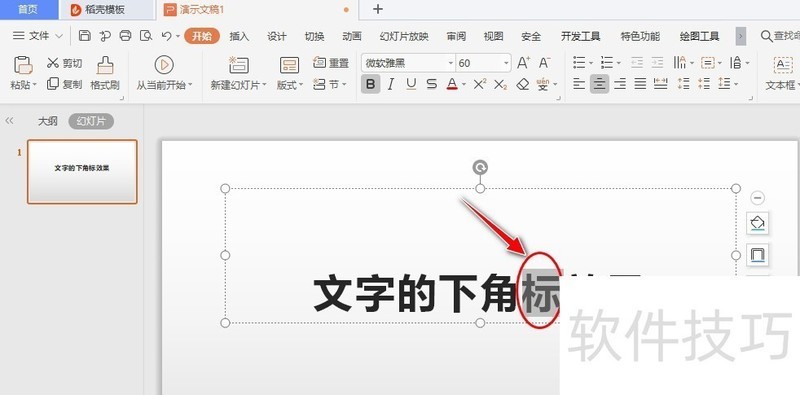Click decrease indent icon
The width and height of the screenshot is (800, 395).
click(x=637, y=63)
